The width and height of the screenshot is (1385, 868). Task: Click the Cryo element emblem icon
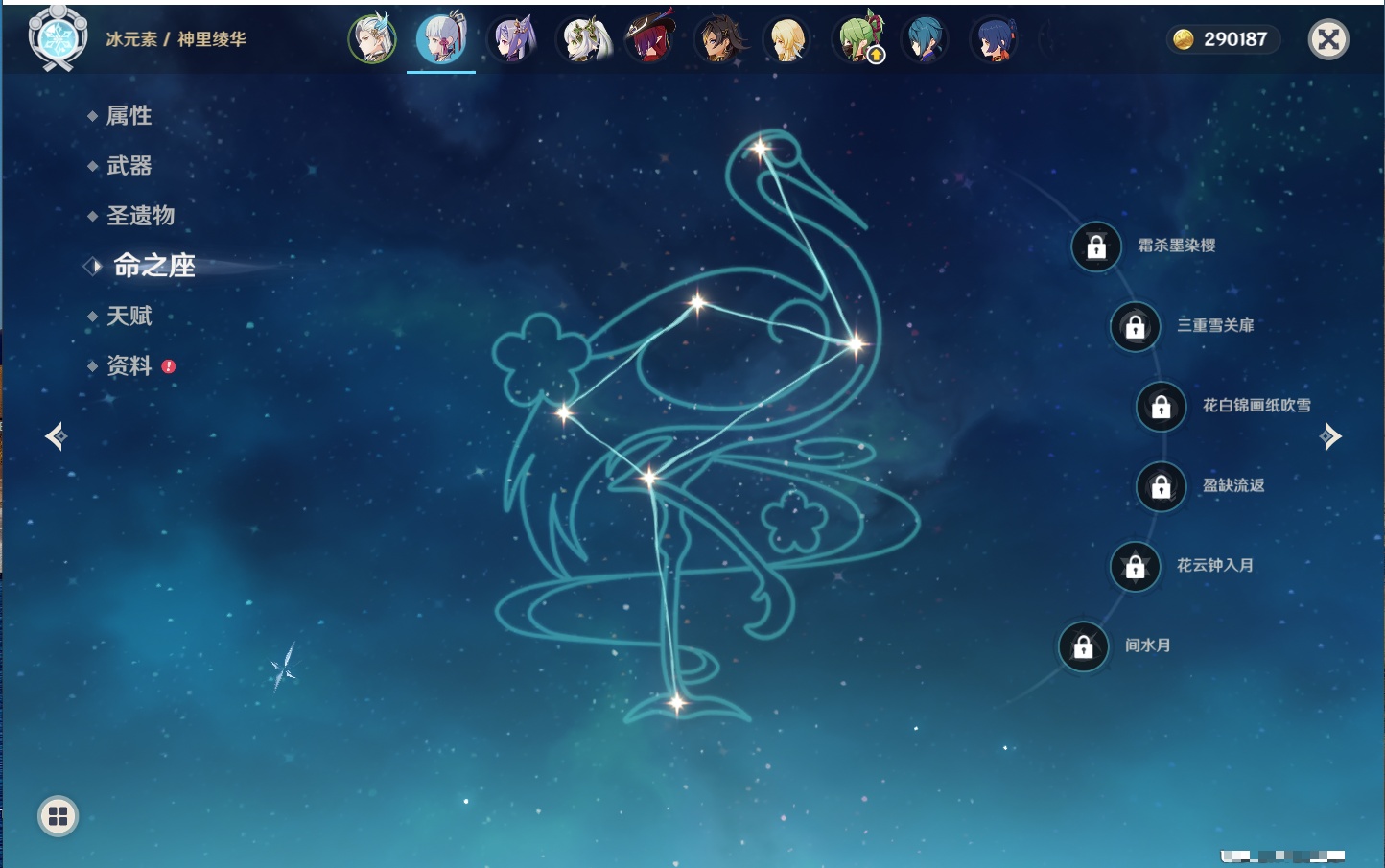pos(59,38)
